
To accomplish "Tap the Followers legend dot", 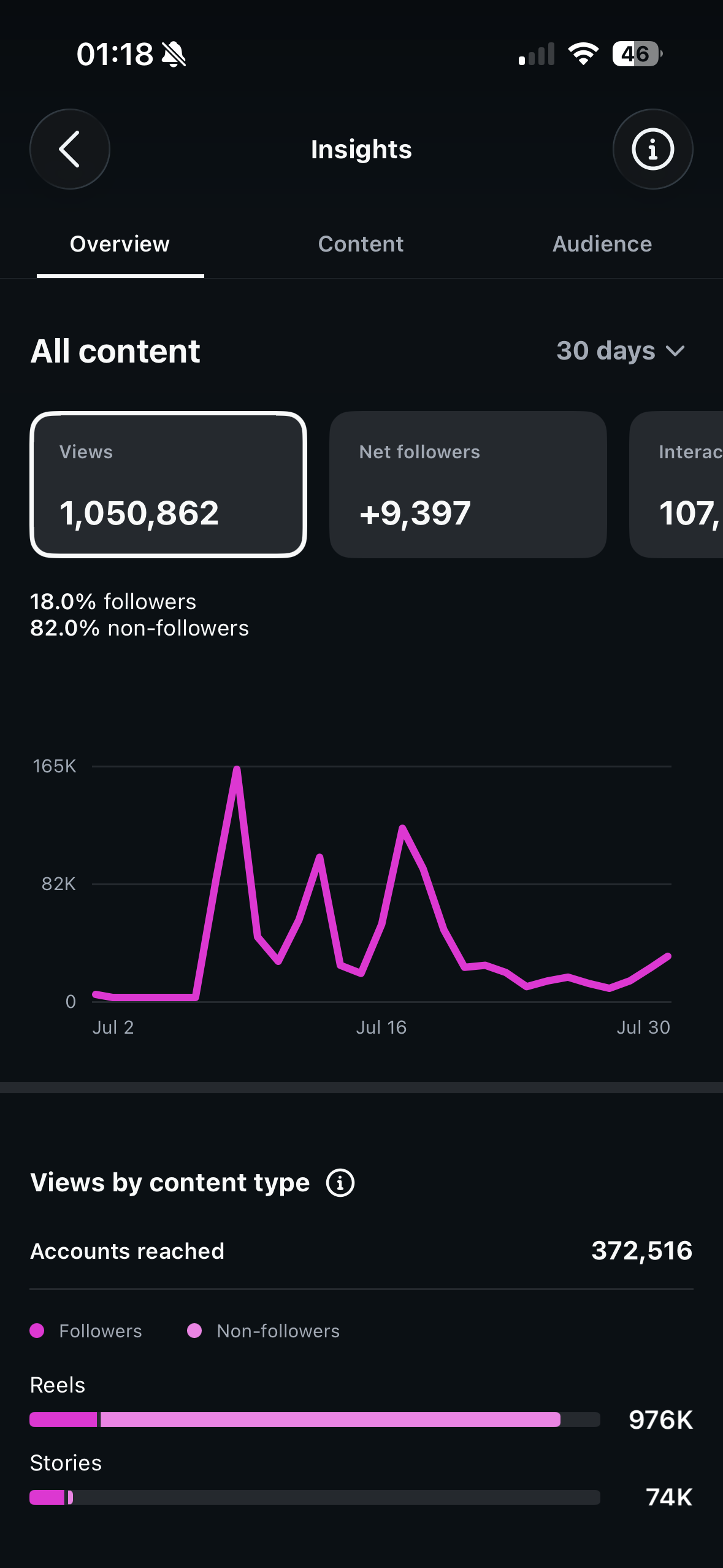I will [37, 1331].
